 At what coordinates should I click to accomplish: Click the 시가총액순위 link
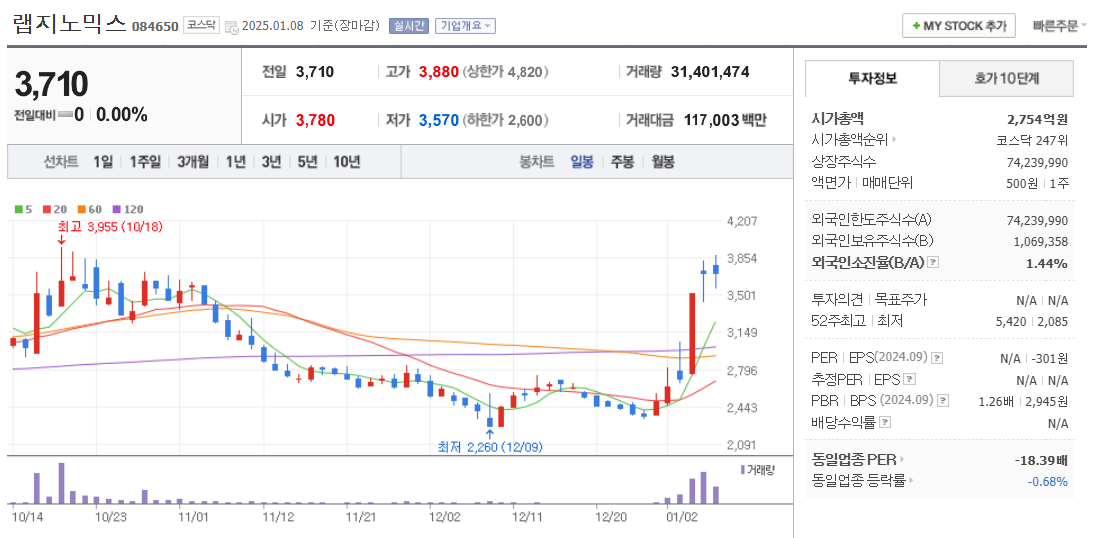(850, 140)
